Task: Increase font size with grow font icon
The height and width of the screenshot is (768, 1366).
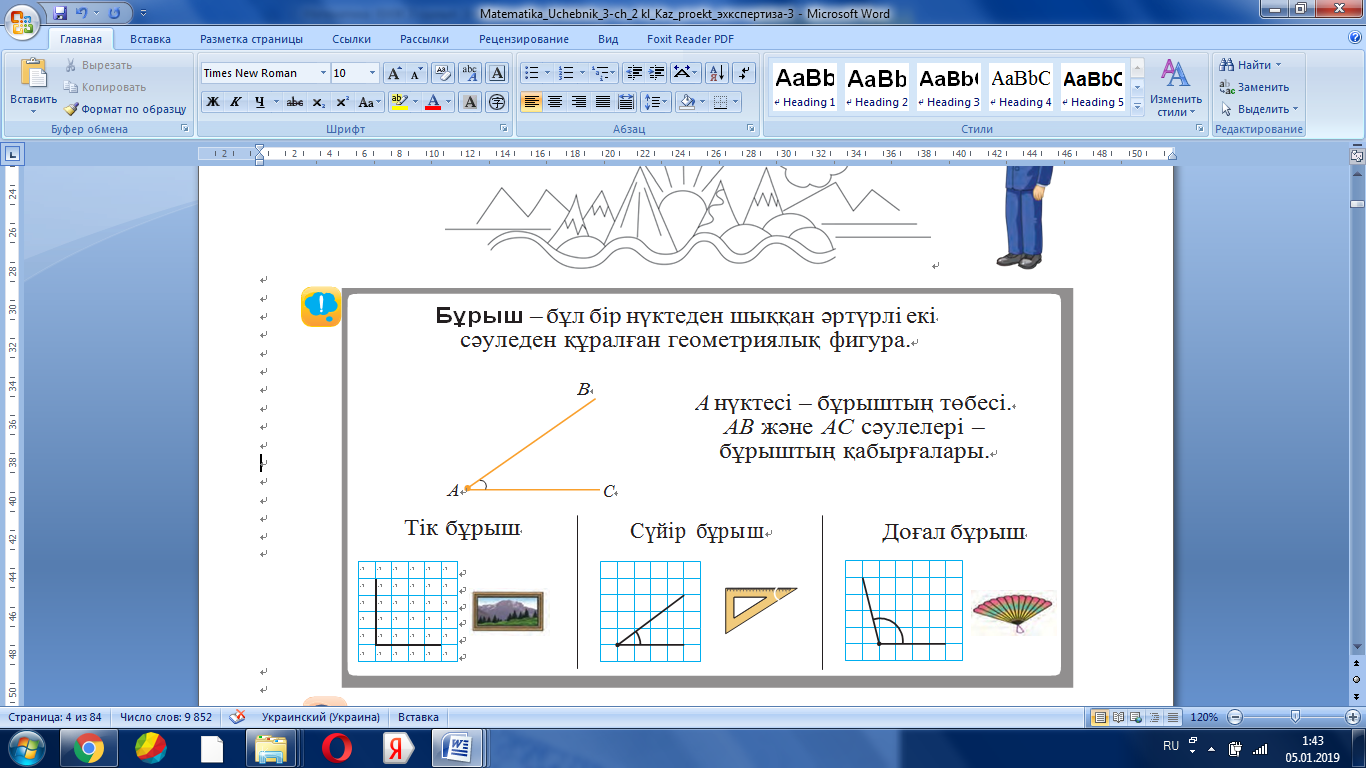Action: coord(394,73)
